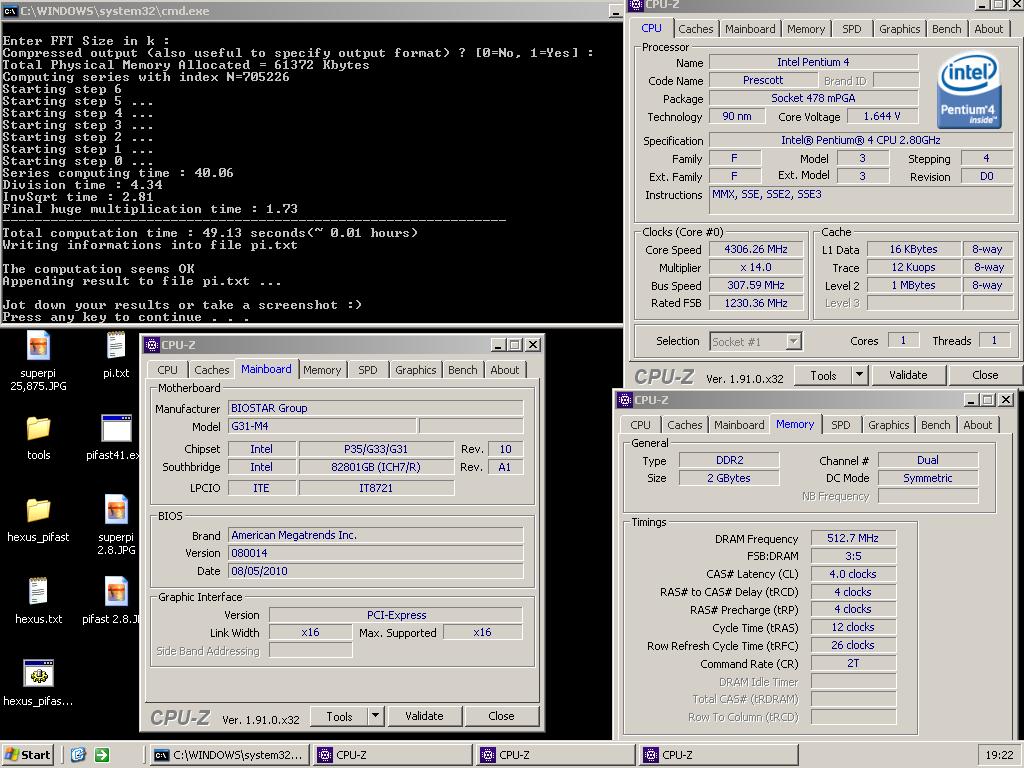This screenshot has height=768, width=1024.
Task: Open About tab in Memory window
Action: click(977, 424)
